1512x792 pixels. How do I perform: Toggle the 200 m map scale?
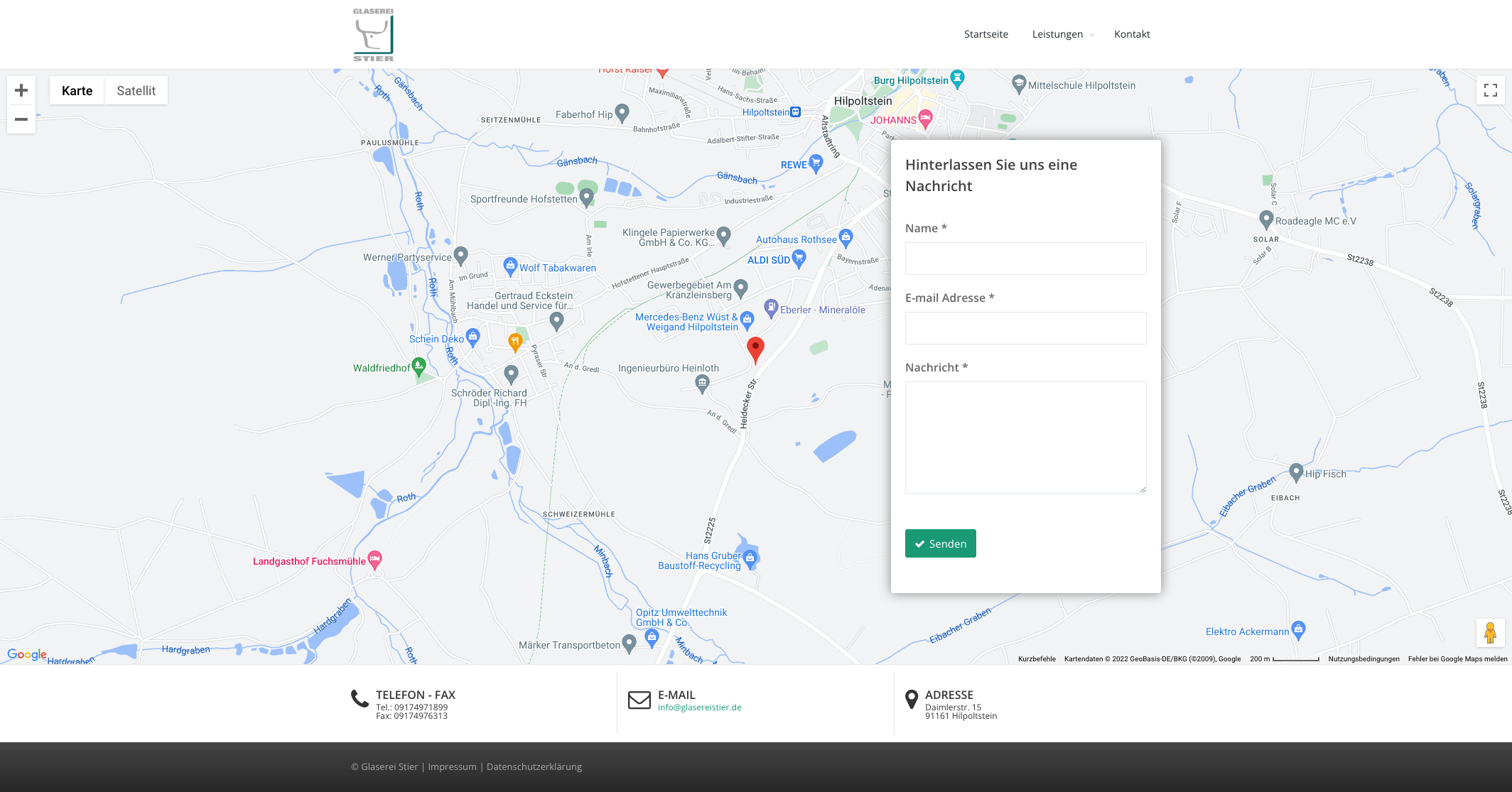pos(1284,659)
